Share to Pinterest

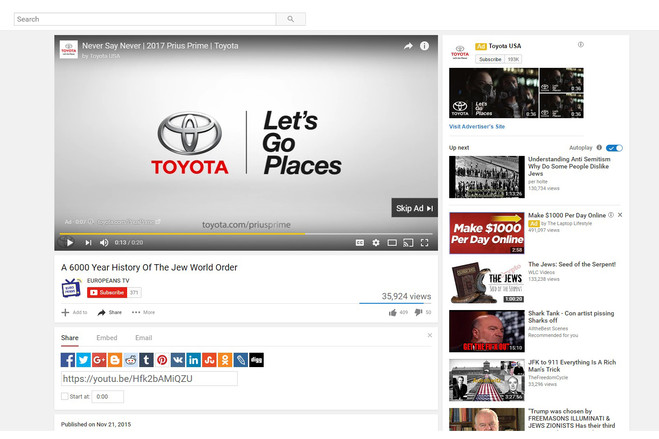coord(162,360)
